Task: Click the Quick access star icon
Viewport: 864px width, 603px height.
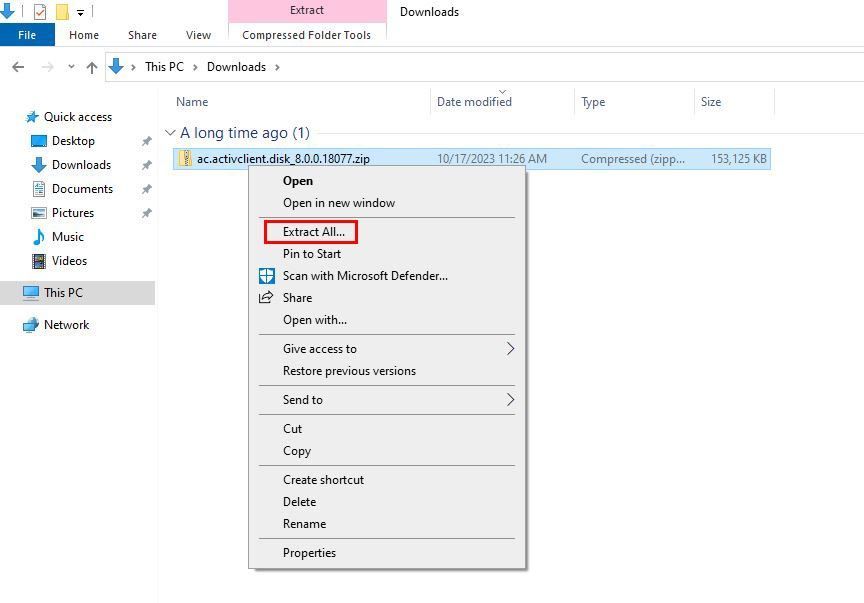Action: (x=32, y=117)
